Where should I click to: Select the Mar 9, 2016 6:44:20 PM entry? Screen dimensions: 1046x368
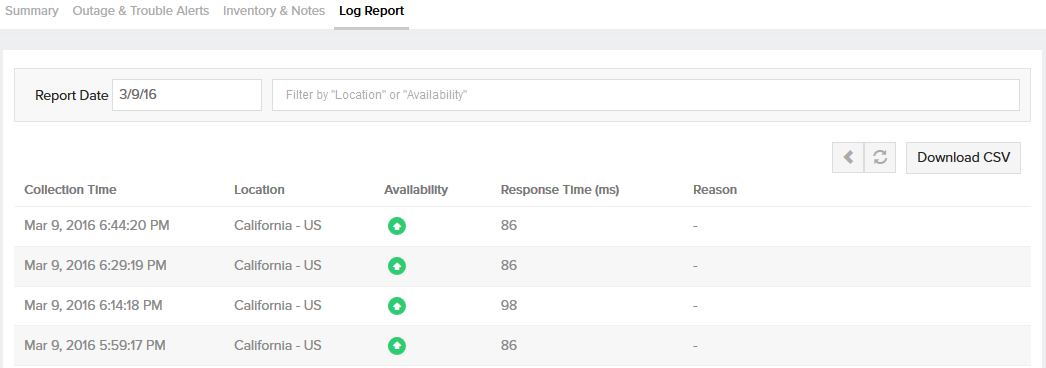pos(523,226)
